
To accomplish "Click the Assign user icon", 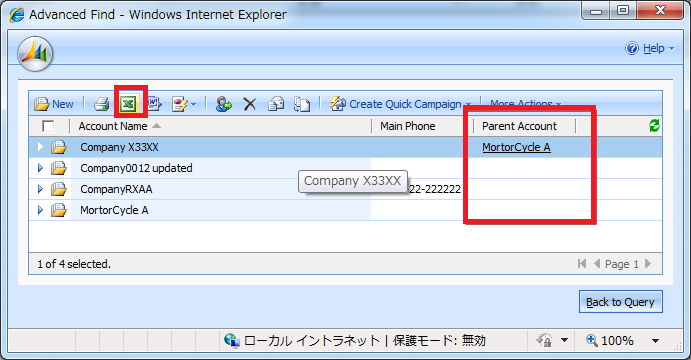I will [223, 104].
